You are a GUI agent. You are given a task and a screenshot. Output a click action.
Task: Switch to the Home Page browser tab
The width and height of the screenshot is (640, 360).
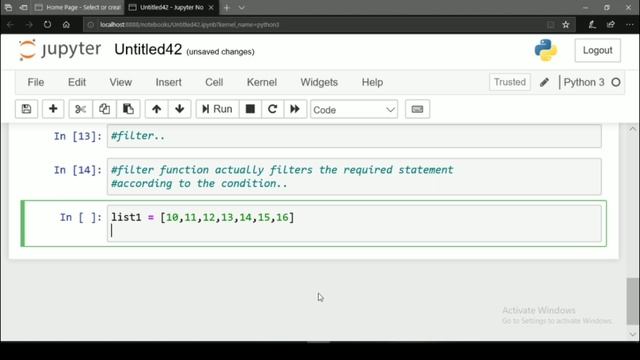[x=78, y=7]
